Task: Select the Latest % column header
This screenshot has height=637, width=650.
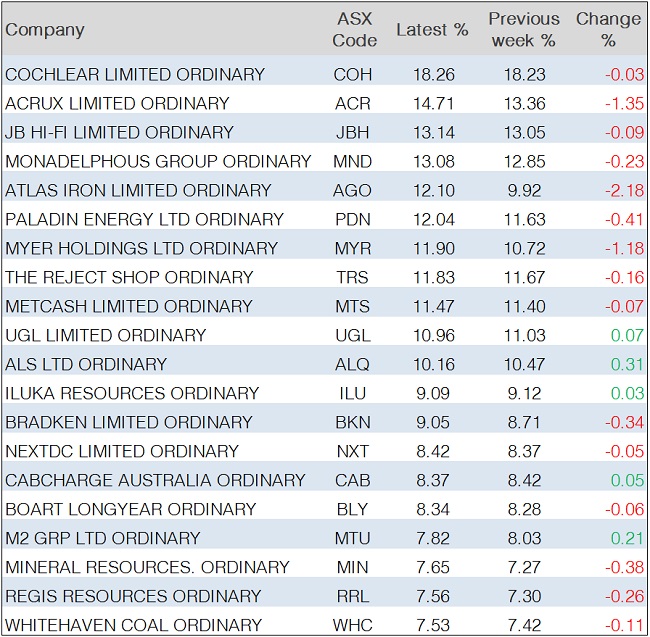Action: coord(432,30)
